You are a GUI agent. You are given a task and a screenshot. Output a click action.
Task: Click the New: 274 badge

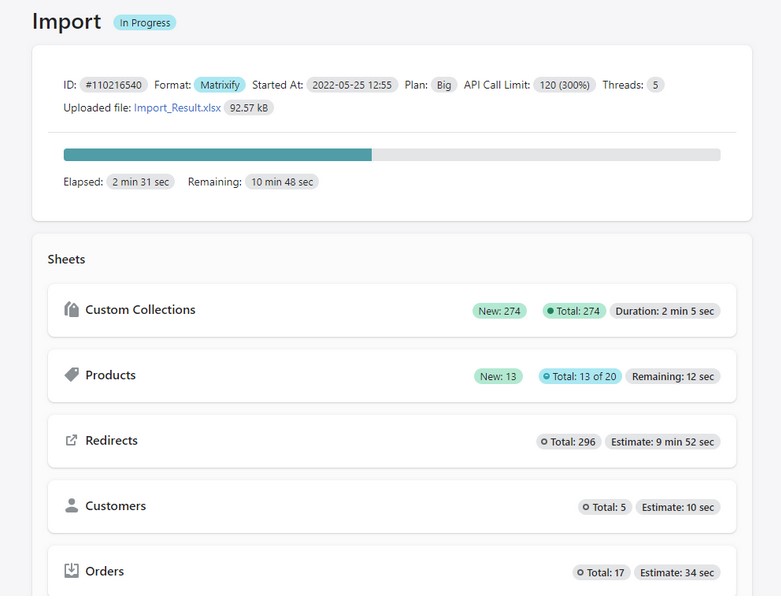coord(499,311)
